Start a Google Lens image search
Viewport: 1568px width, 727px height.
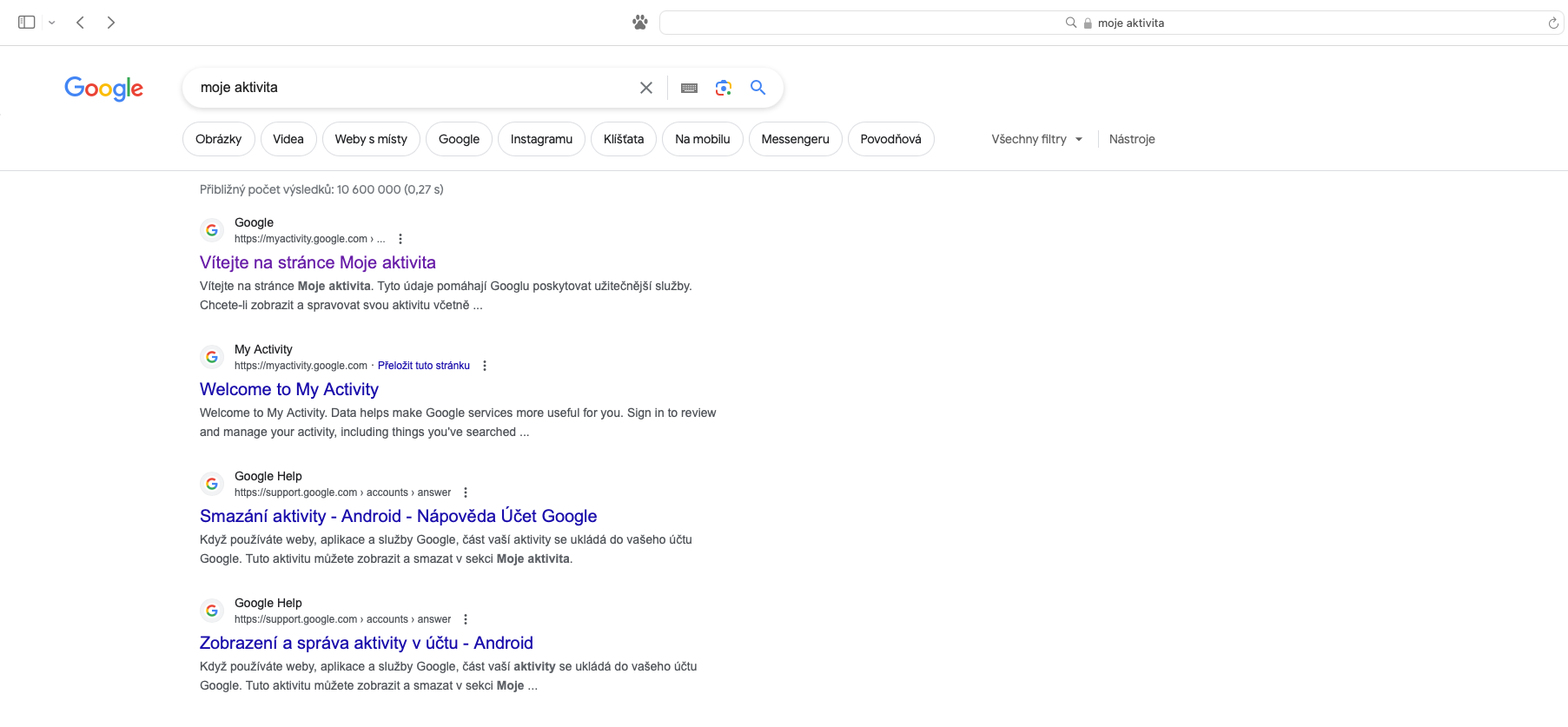[724, 88]
